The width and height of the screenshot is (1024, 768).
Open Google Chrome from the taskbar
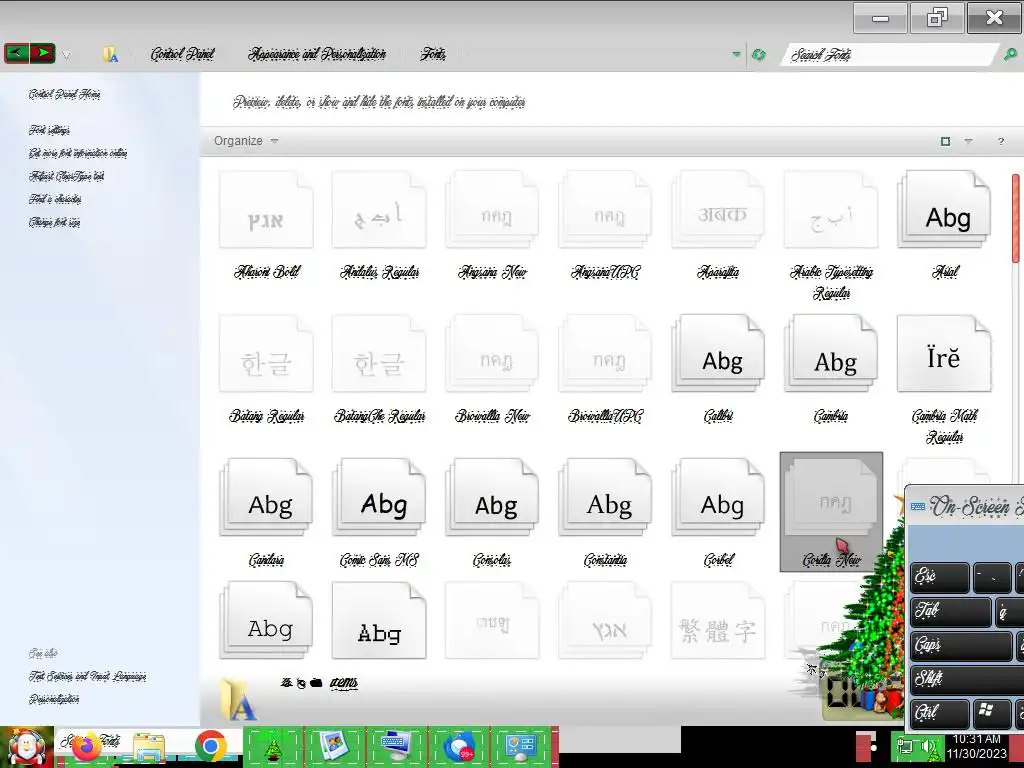coord(210,746)
